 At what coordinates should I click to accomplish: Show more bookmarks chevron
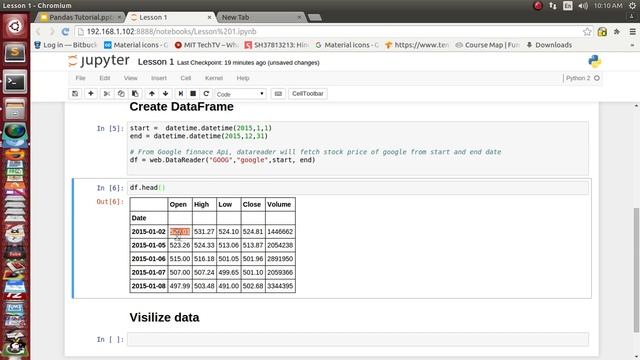coord(632,45)
